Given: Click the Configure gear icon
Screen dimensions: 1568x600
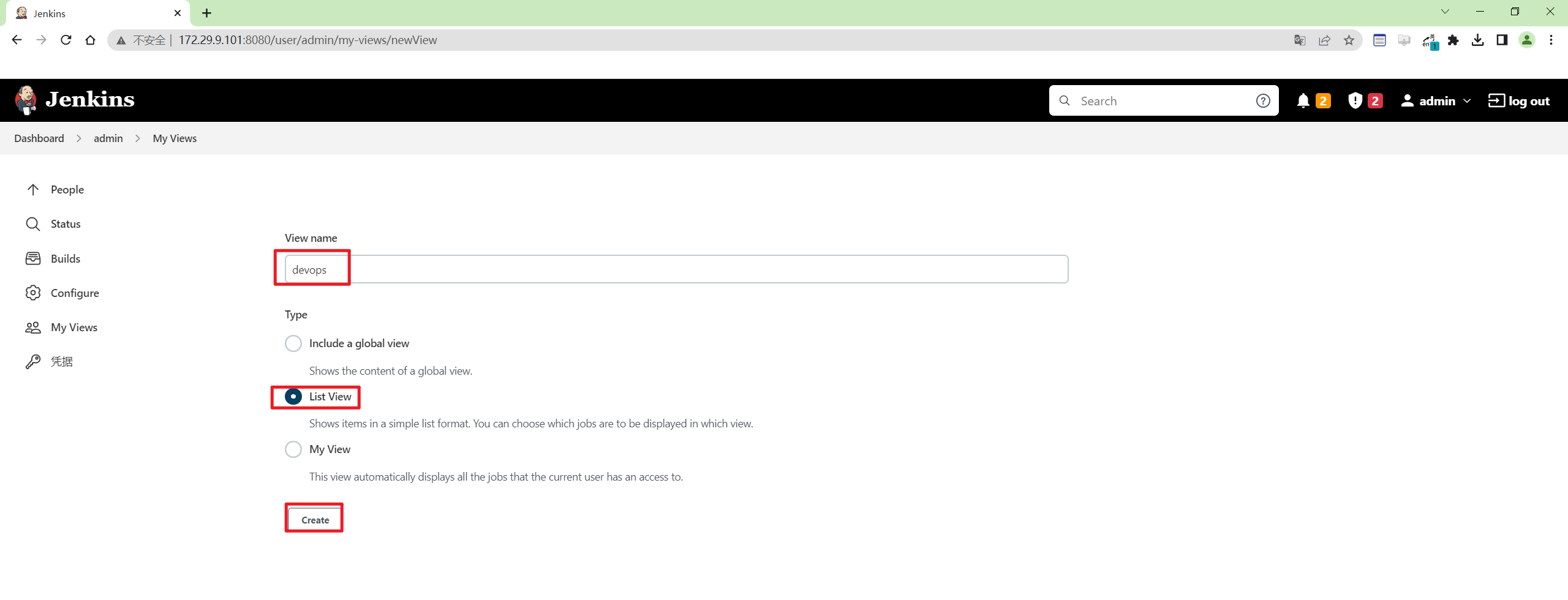Looking at the screenshot, I should pyautogui.click(x=33, y=293).
